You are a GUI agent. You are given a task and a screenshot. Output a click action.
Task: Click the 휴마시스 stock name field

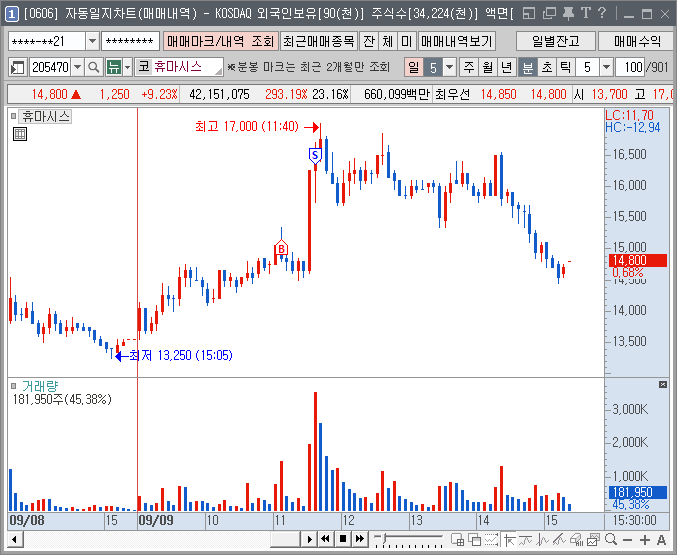179,67
